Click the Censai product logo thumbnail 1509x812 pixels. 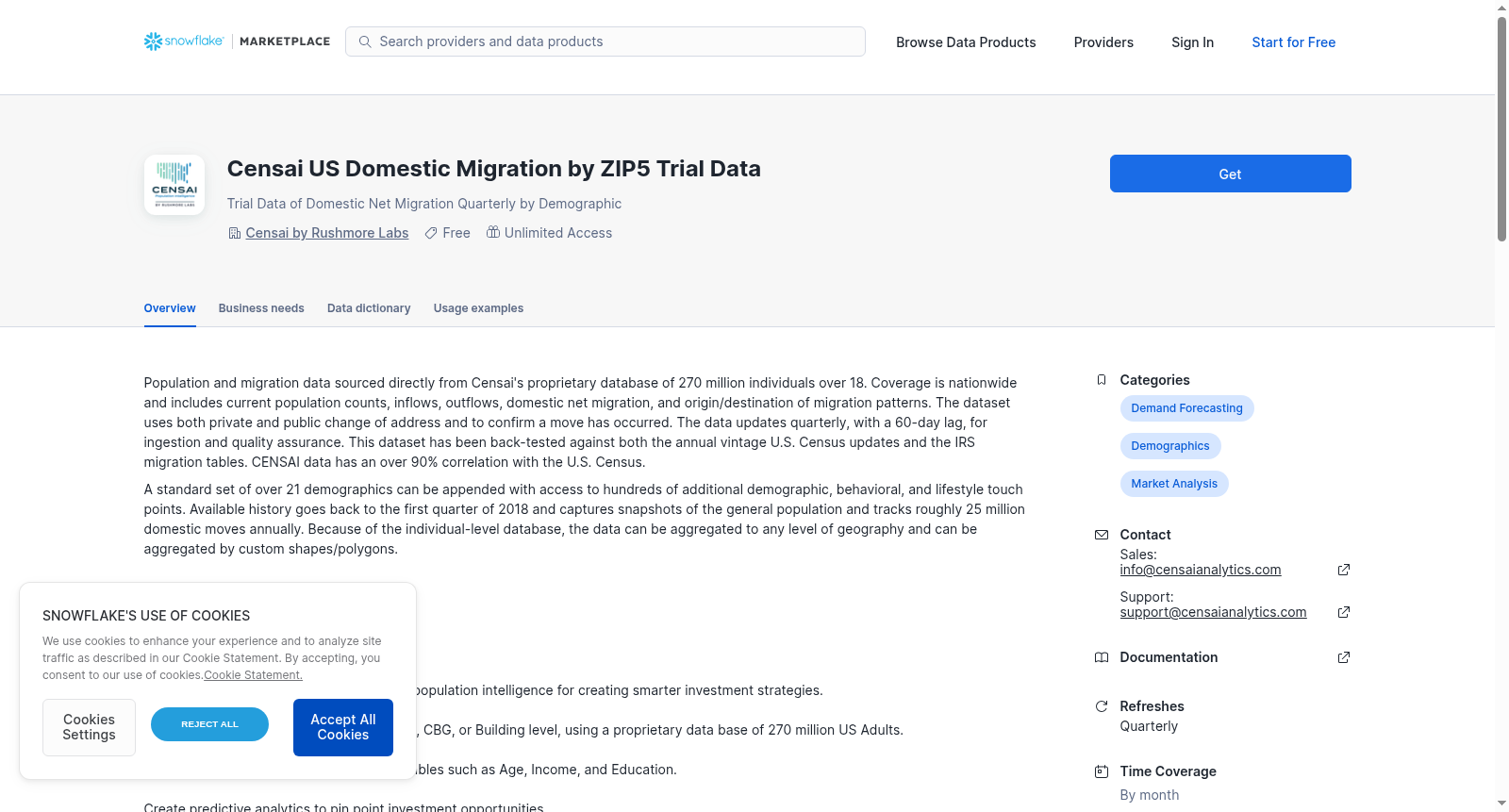174,185
